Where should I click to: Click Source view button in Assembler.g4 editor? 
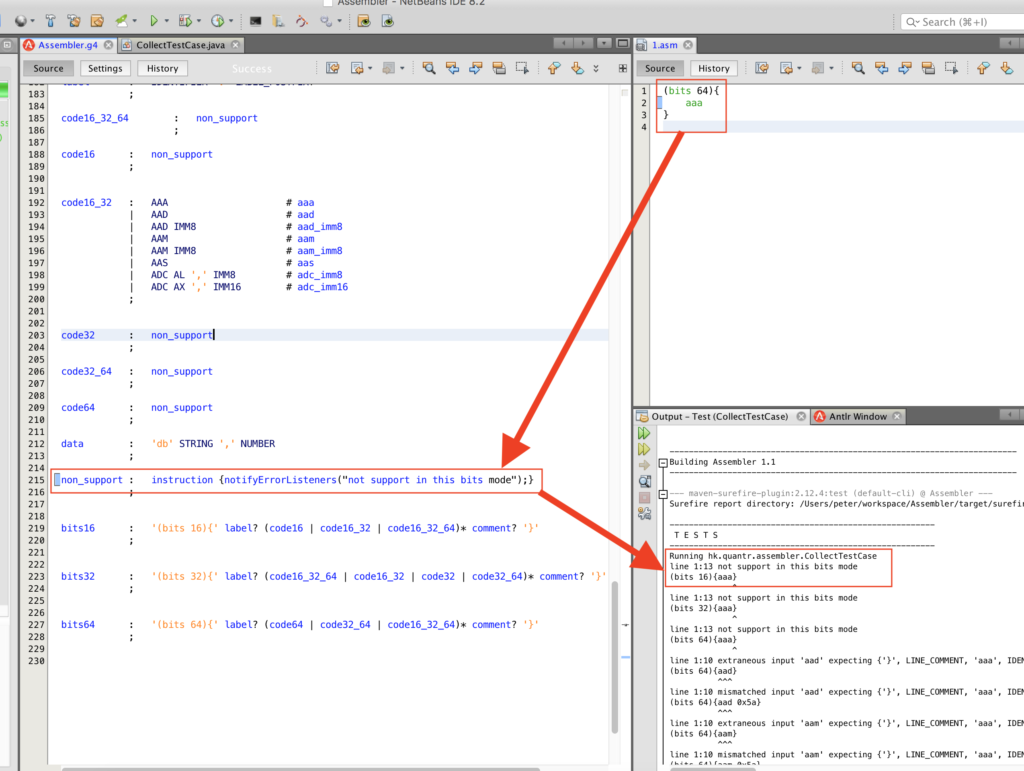(48, 69)
